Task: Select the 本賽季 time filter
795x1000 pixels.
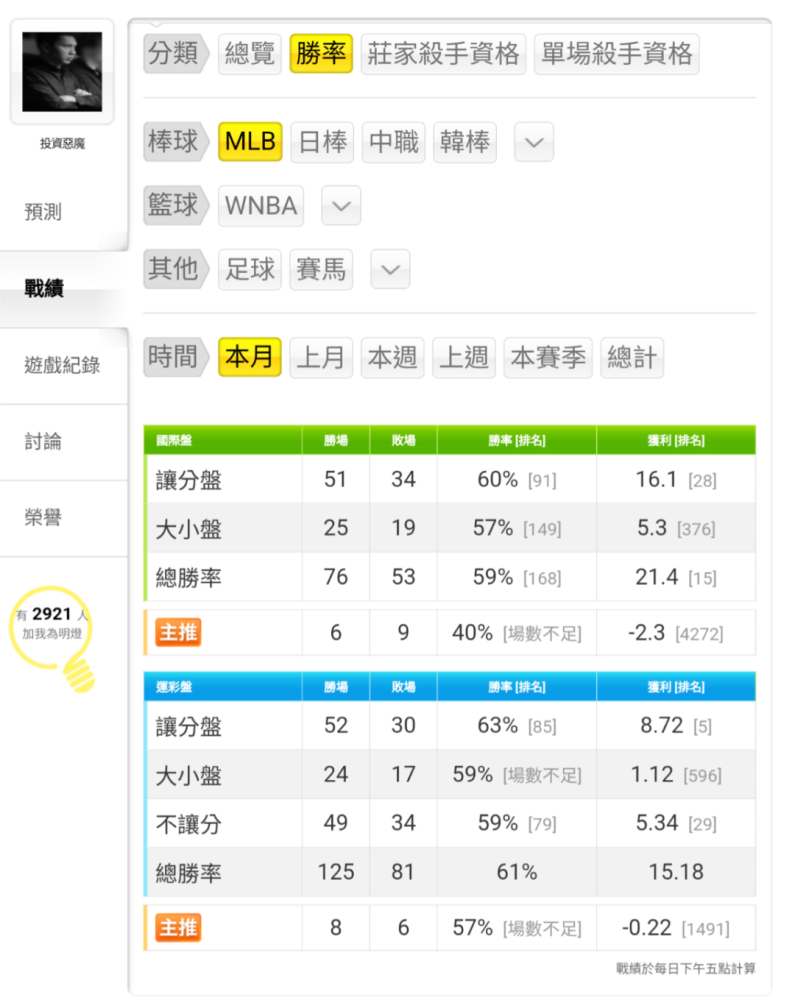Action: 548,357
